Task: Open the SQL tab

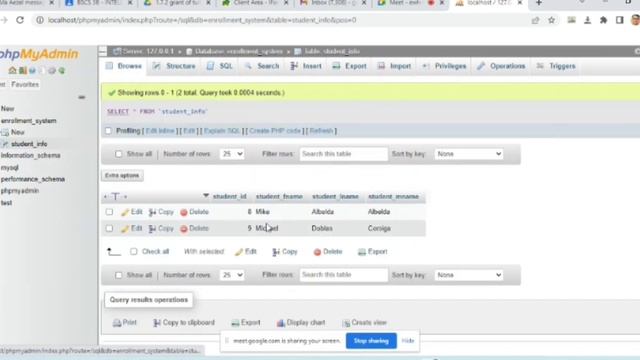Action: point(220,66)
